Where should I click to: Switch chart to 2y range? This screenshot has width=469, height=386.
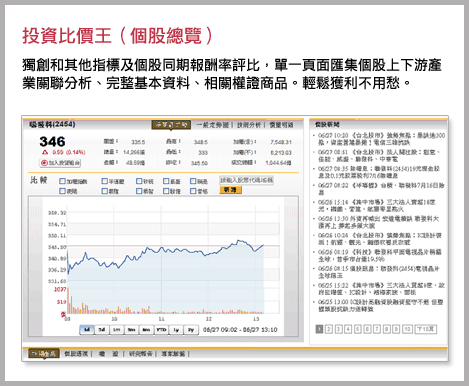191,330
